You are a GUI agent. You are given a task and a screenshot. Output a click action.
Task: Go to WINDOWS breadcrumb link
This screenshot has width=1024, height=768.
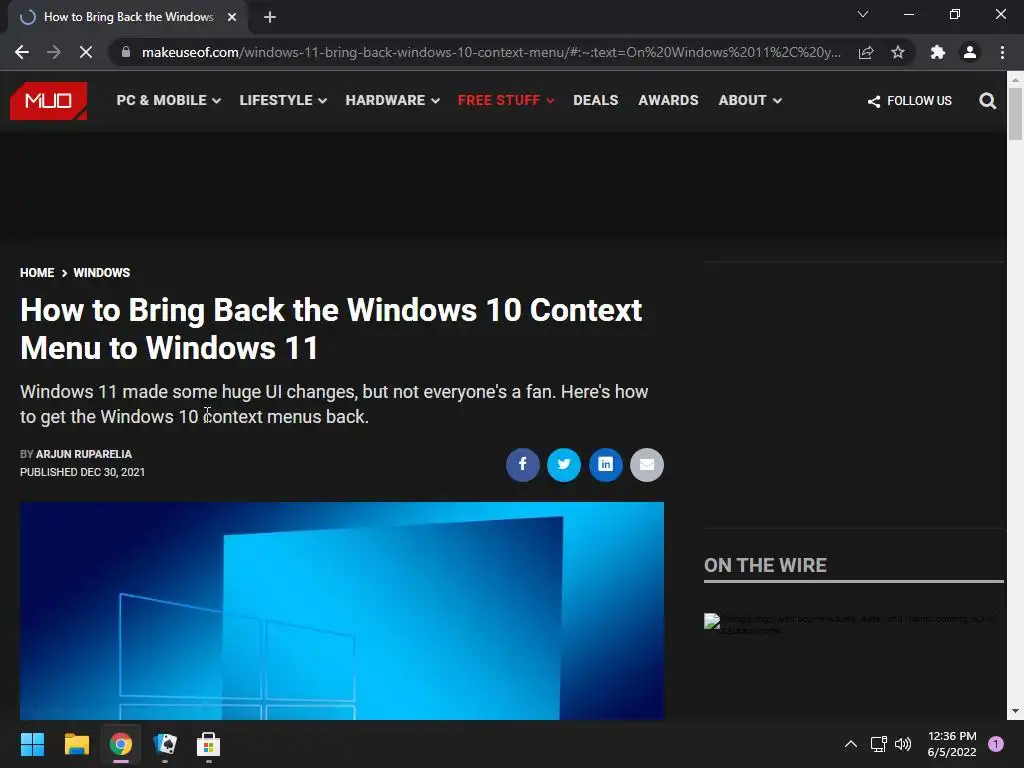tap(101, 272)
